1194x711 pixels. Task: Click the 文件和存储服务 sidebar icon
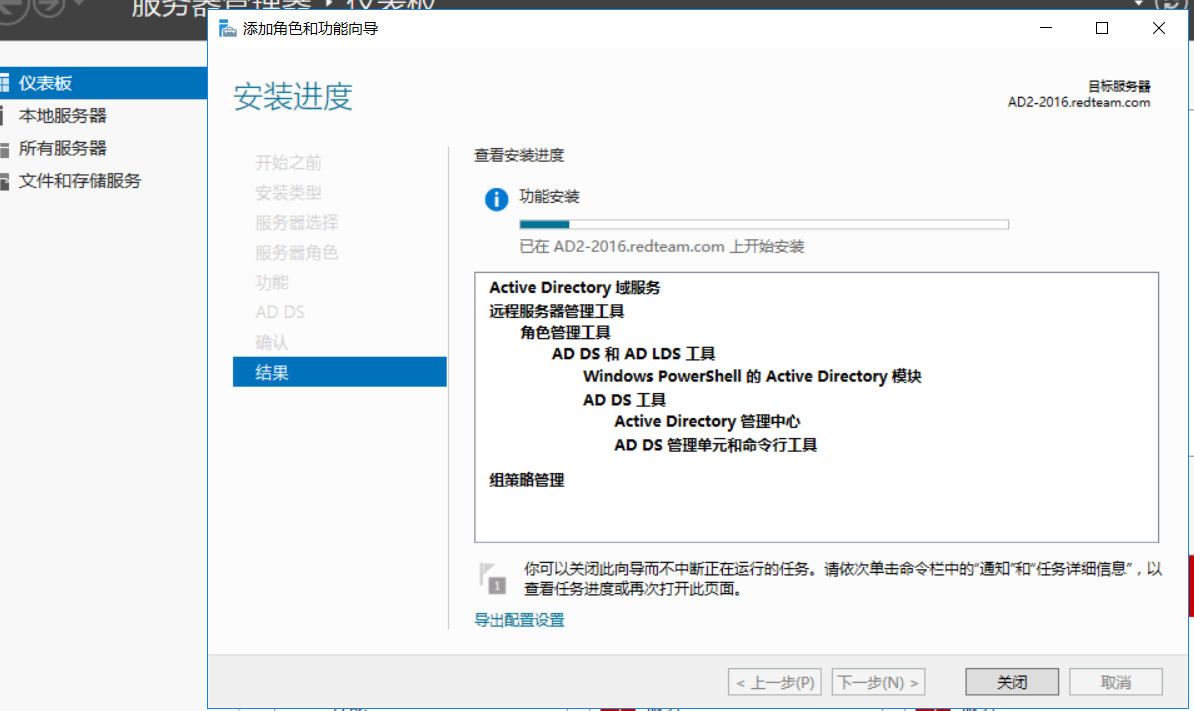point(5,181)
